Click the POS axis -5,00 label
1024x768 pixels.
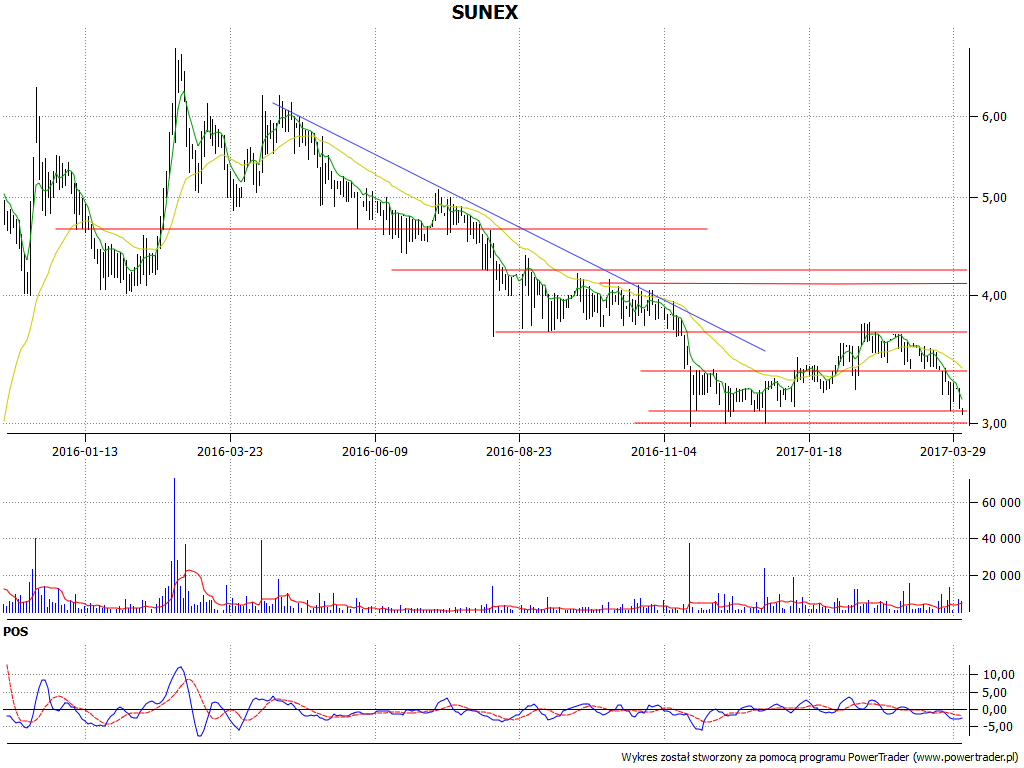[999, 727]
